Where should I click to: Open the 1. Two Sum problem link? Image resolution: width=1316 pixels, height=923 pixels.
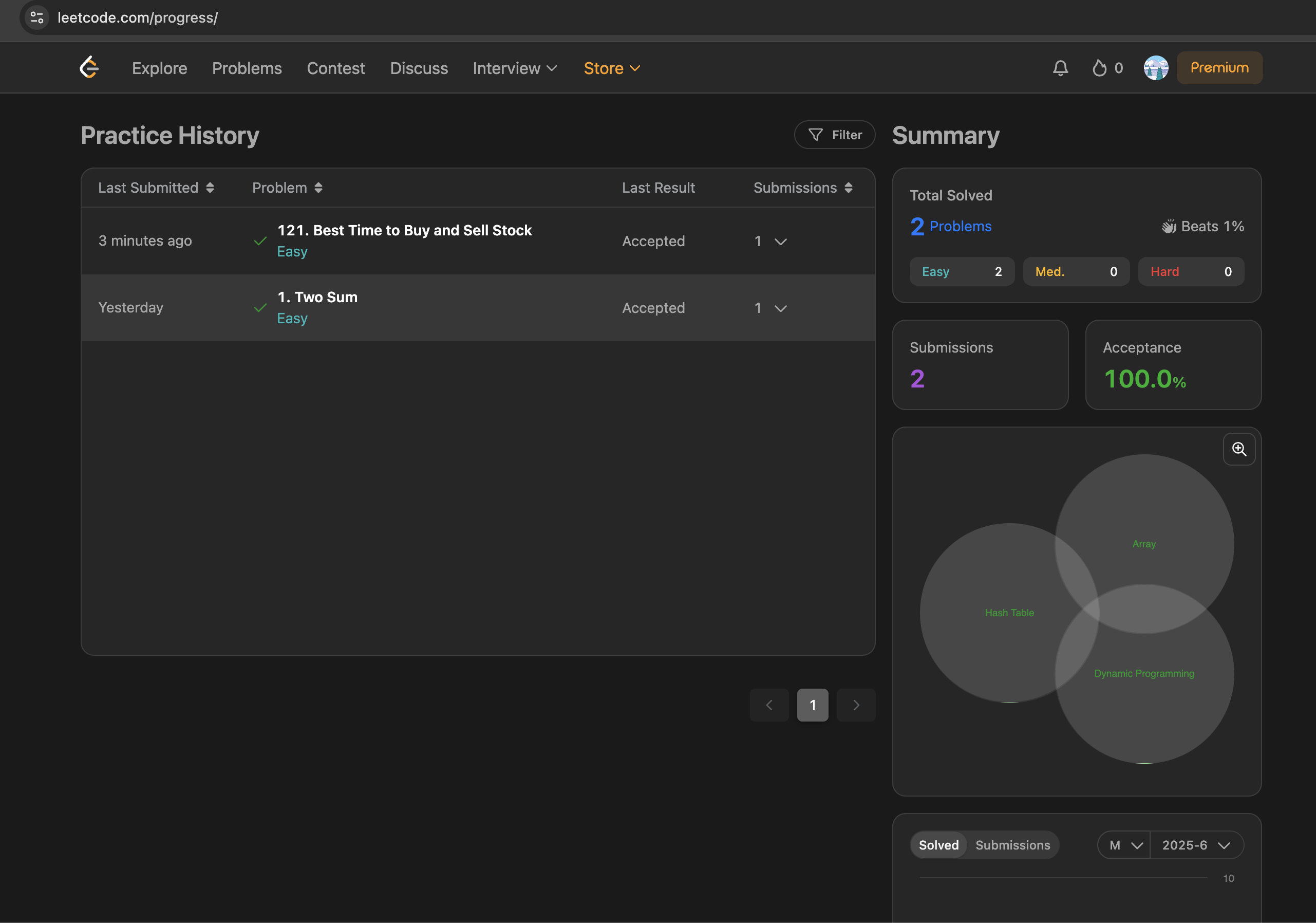[317, 297]
